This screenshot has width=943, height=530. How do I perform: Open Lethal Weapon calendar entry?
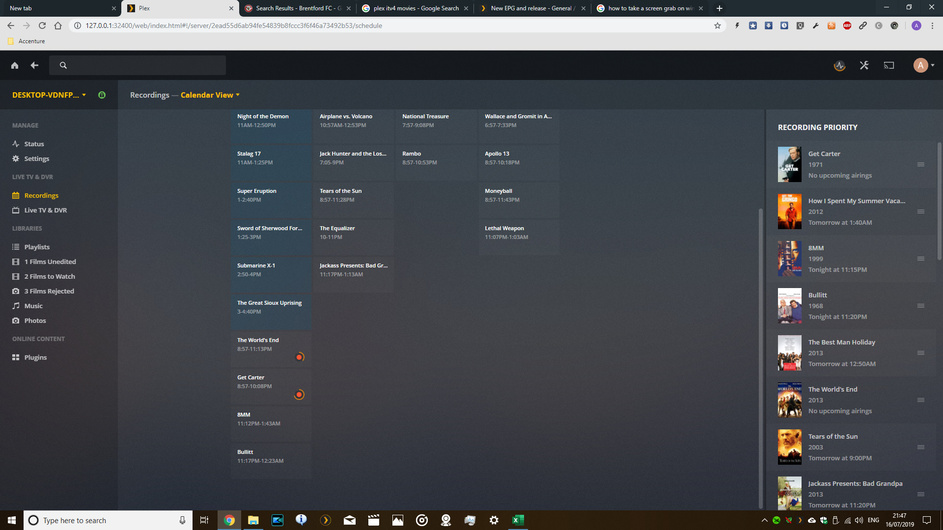pyautogui.click(x=519, y=237)
